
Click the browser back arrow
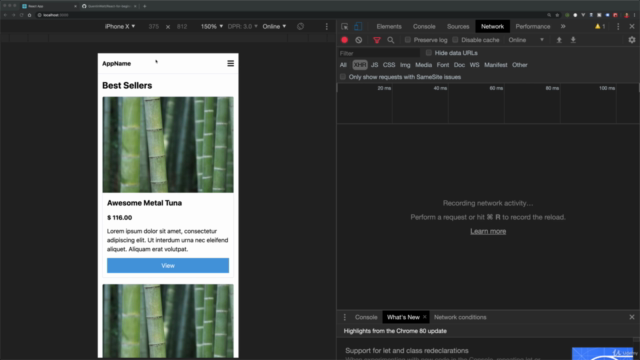pos(5,15)
